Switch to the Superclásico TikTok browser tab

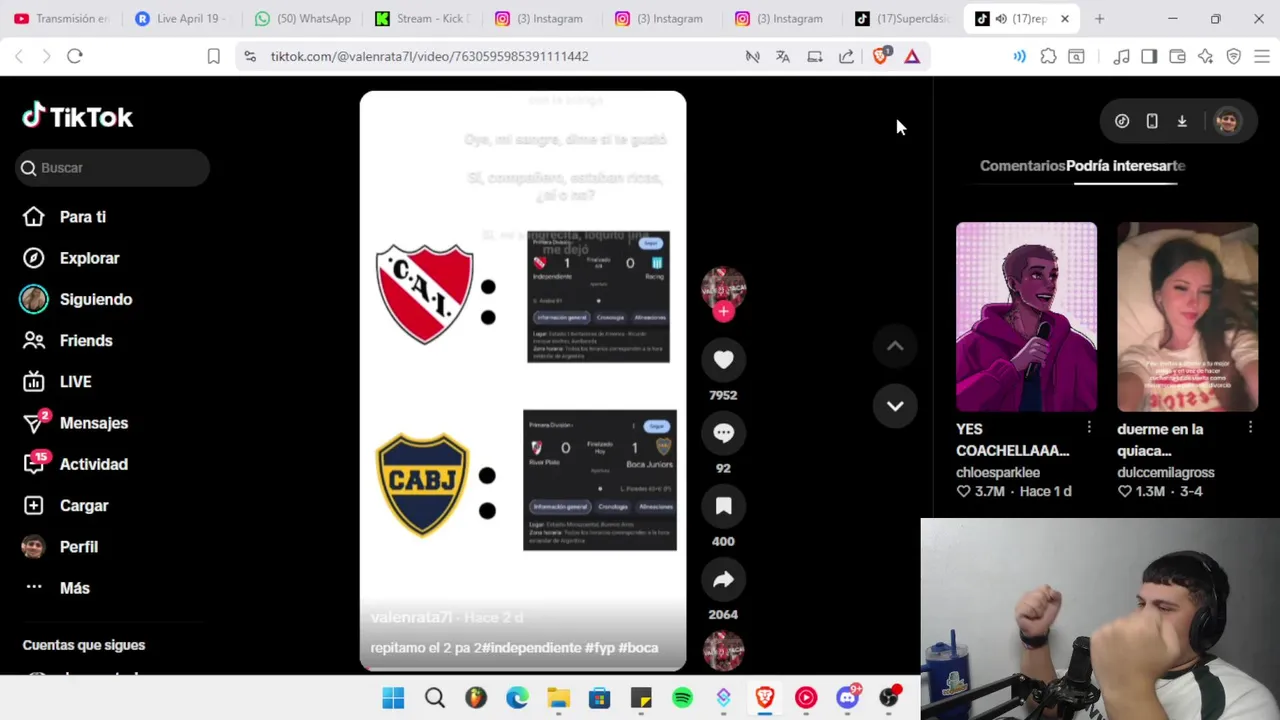[x=903, y=18]
